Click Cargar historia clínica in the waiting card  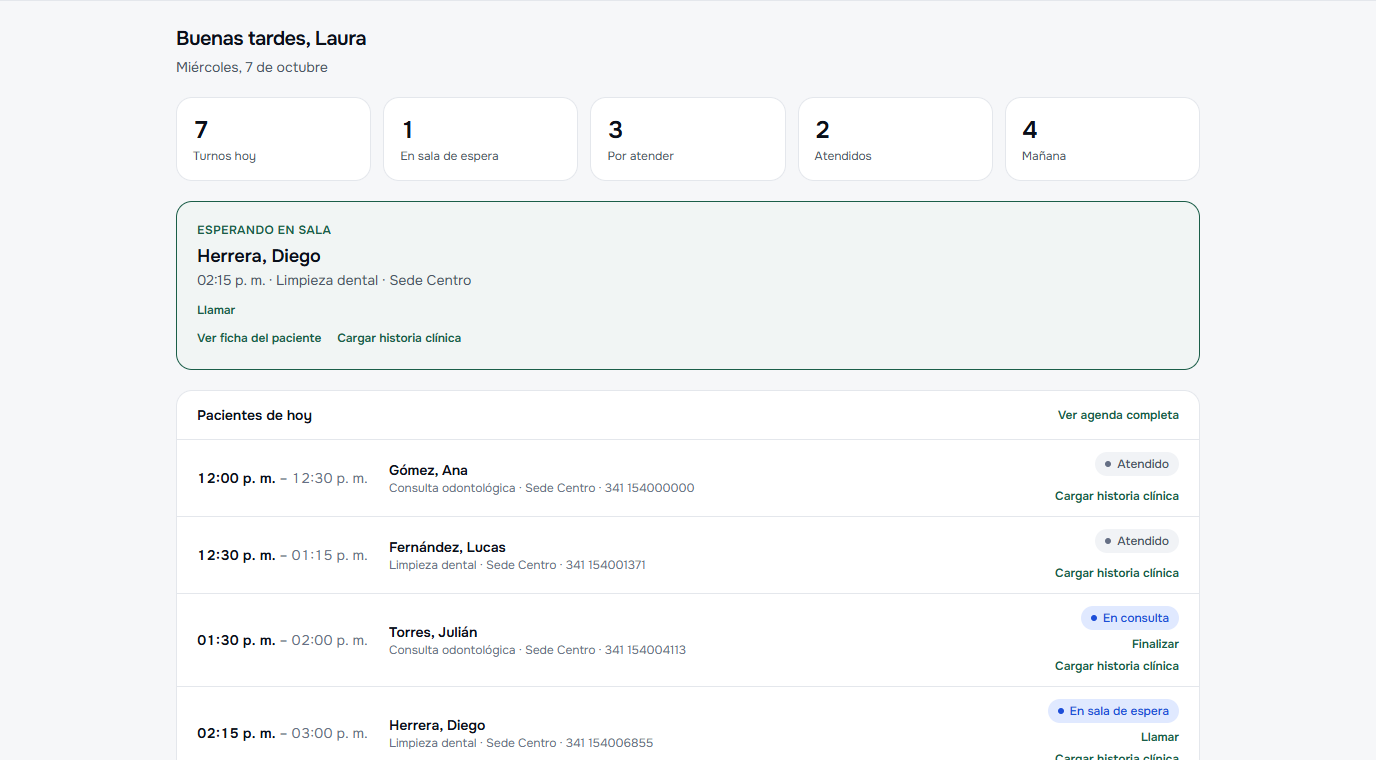tap(399, 338)
